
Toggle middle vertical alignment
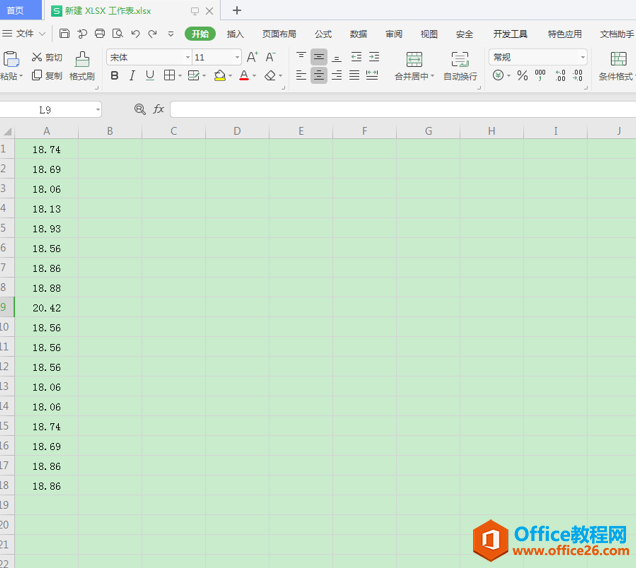click(x=319, y=57)
